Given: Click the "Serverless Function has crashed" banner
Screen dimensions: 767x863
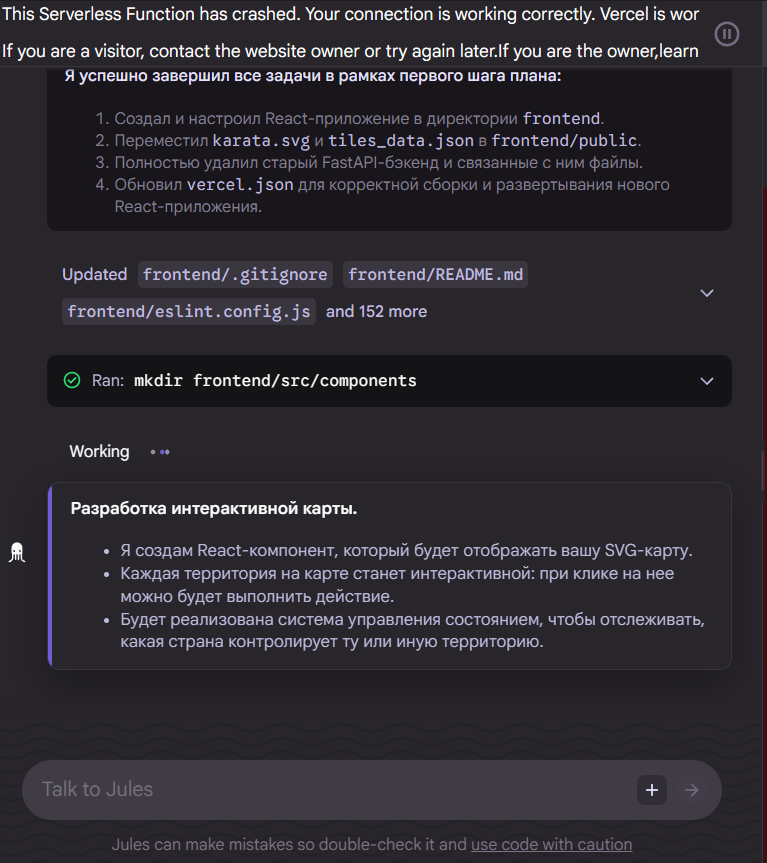Looking at the screenshot, I should [x=350, y=14].
